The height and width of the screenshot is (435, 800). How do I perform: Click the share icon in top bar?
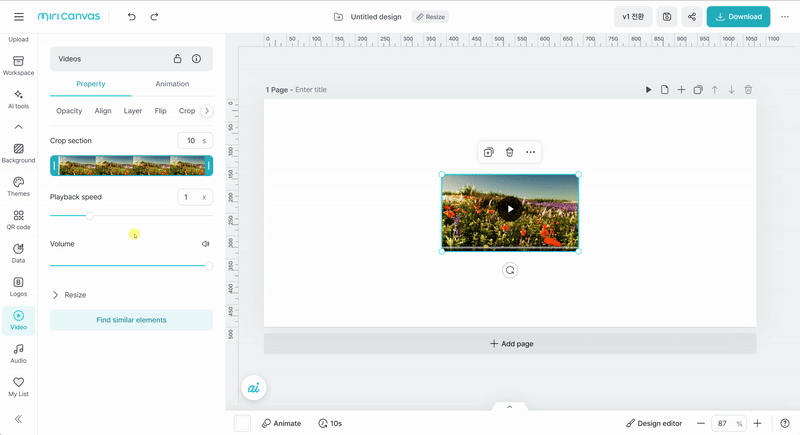pyautogui.click(x=691, y=17)
